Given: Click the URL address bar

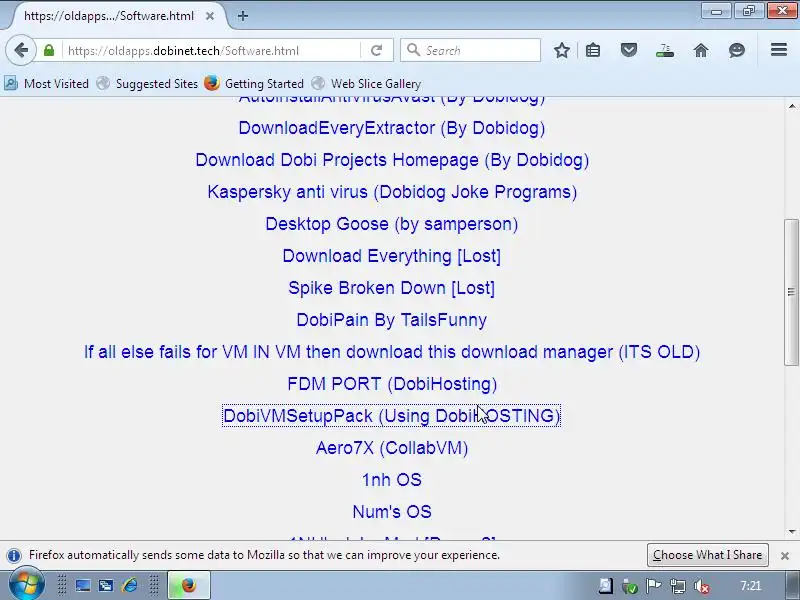Looking at the screenshot, I should (212, 51).
